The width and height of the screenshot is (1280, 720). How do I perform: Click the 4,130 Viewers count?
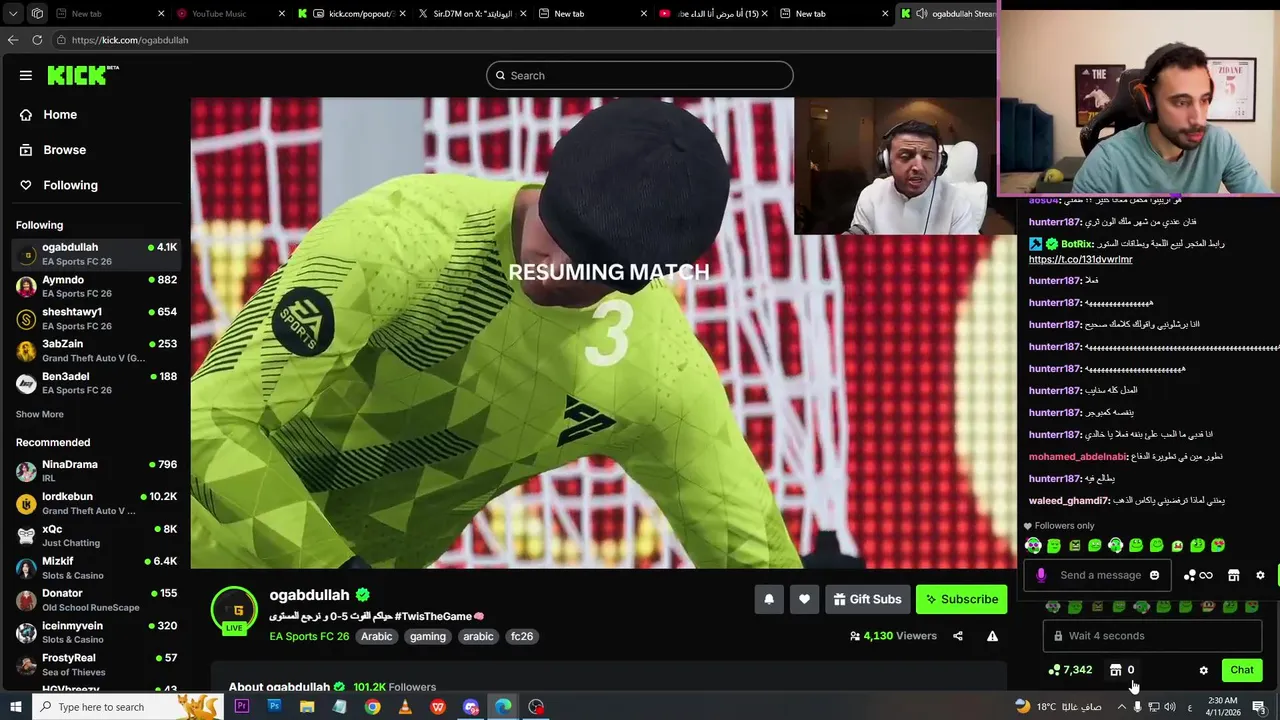[893, 636]
